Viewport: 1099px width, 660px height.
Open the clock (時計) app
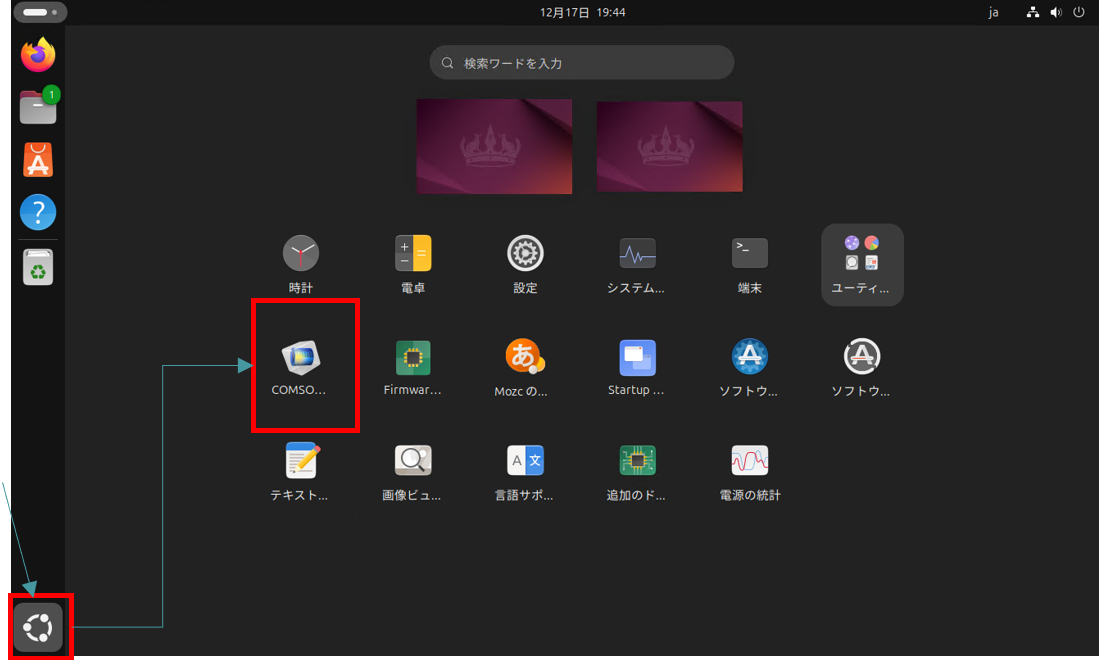(x=300, y=254)
